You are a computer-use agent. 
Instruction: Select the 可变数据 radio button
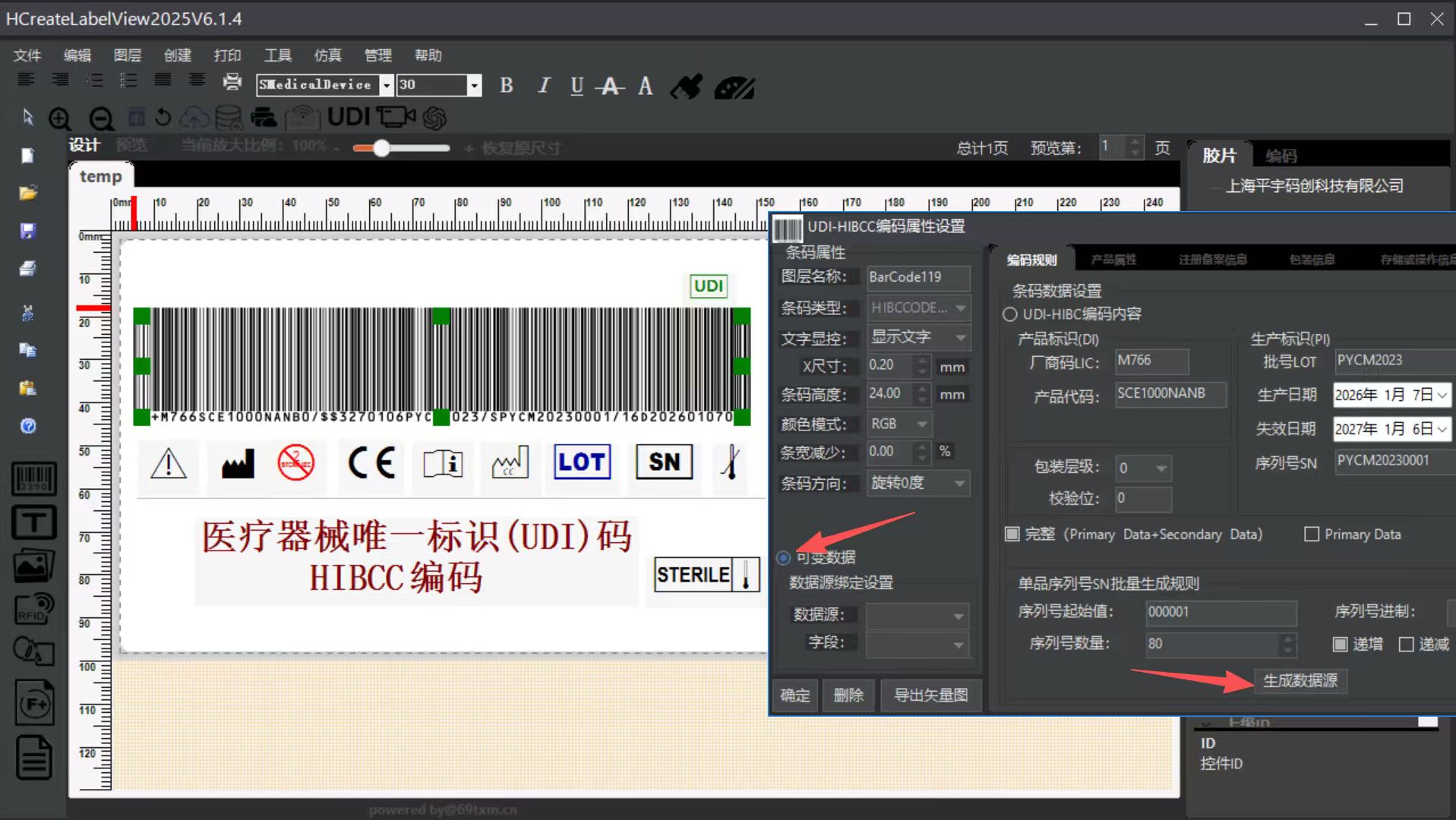[784, 558]
